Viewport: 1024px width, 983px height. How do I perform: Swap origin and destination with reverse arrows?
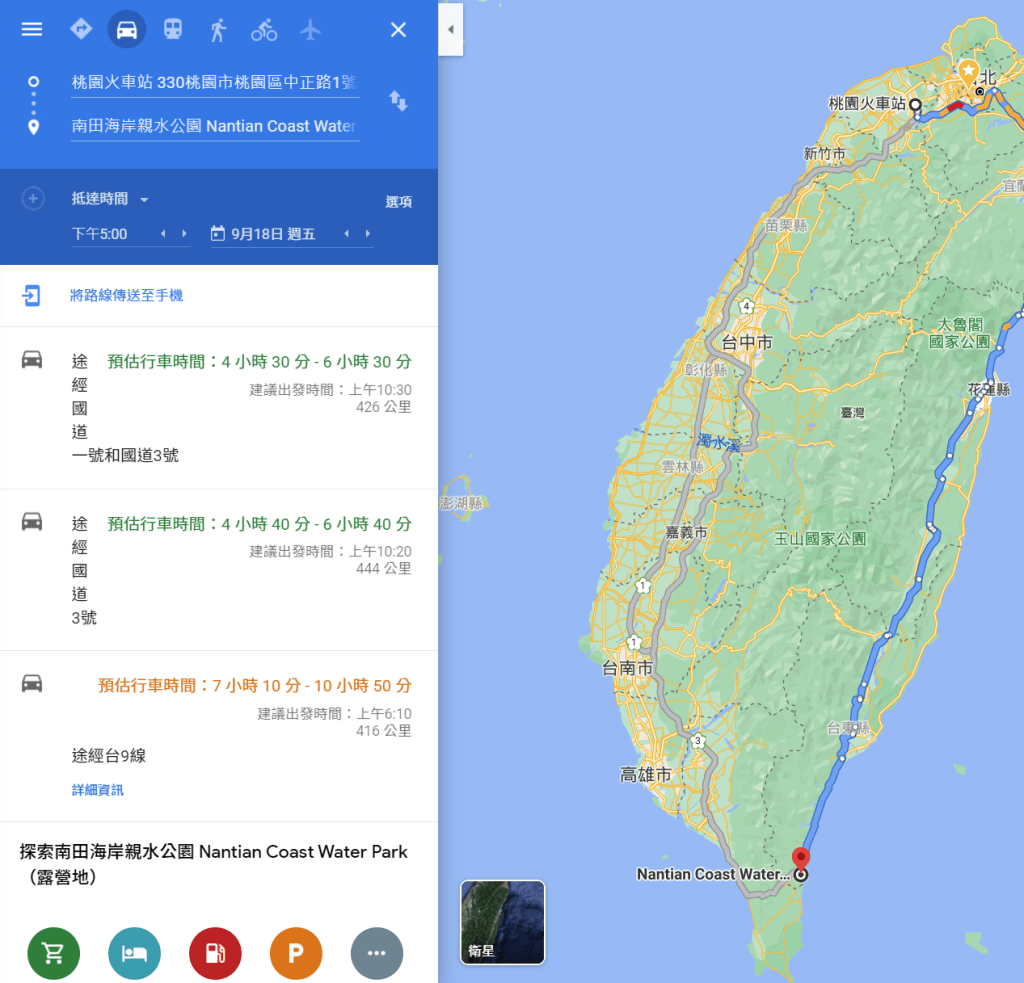pyautogui.click(x=398, y=101)
